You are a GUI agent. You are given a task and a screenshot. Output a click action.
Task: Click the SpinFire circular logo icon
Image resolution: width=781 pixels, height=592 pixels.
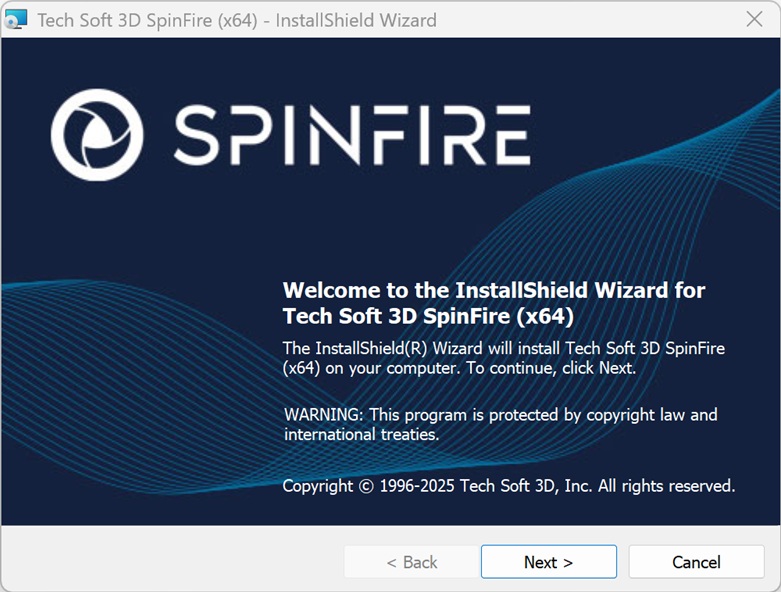pos(96,133)
